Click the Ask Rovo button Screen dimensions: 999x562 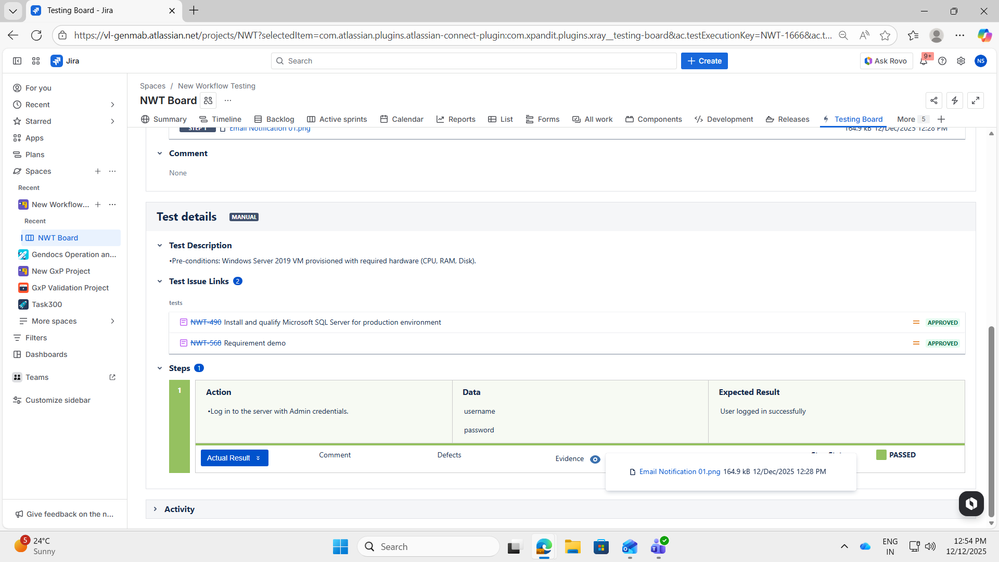click(885, 61)
